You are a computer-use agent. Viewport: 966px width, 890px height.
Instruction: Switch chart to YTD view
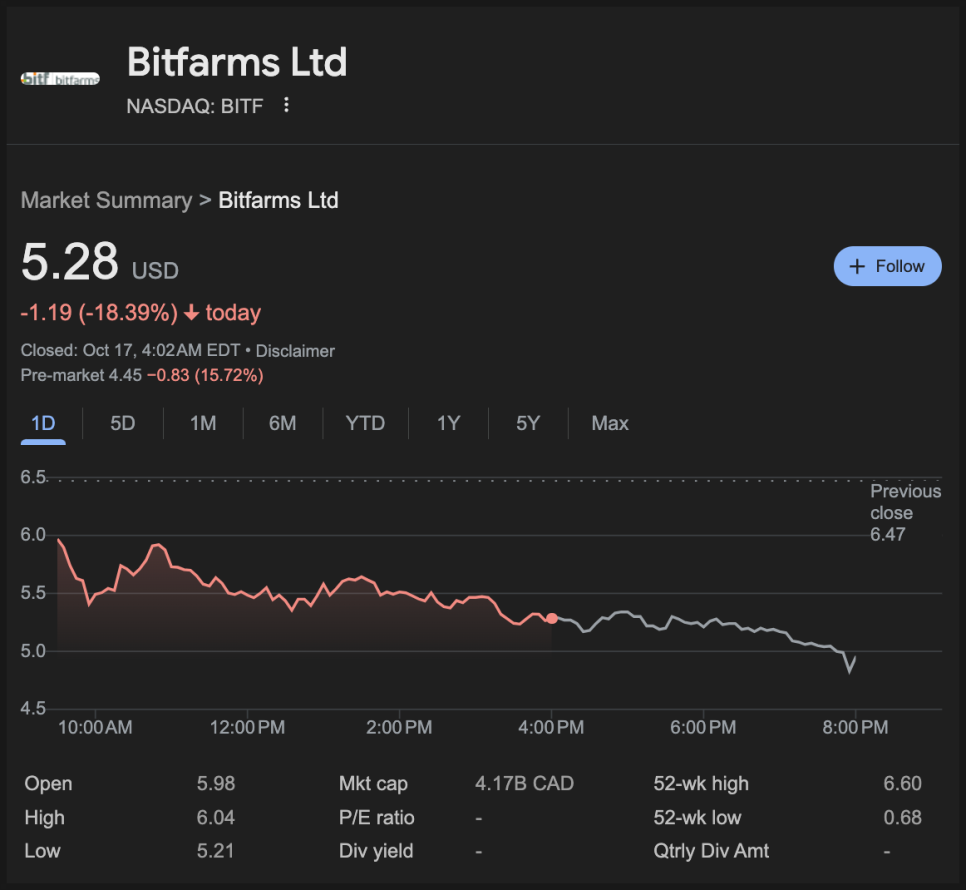(x=365, y=423)
